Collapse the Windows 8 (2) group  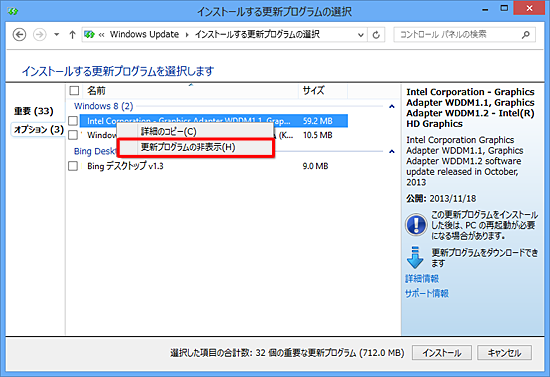coord(392,106)
